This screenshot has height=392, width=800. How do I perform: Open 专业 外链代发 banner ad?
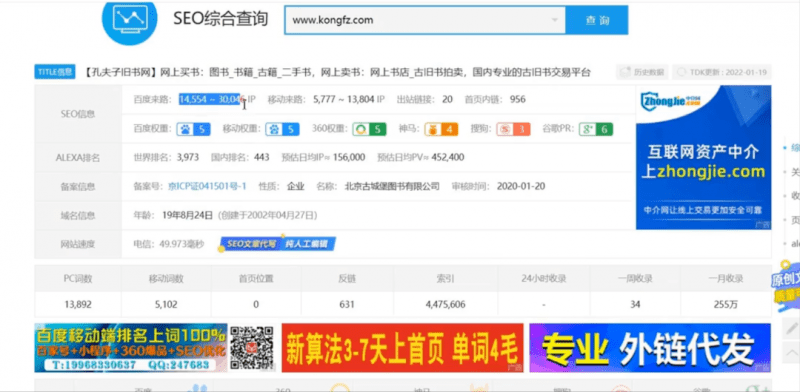click(650, 348)
